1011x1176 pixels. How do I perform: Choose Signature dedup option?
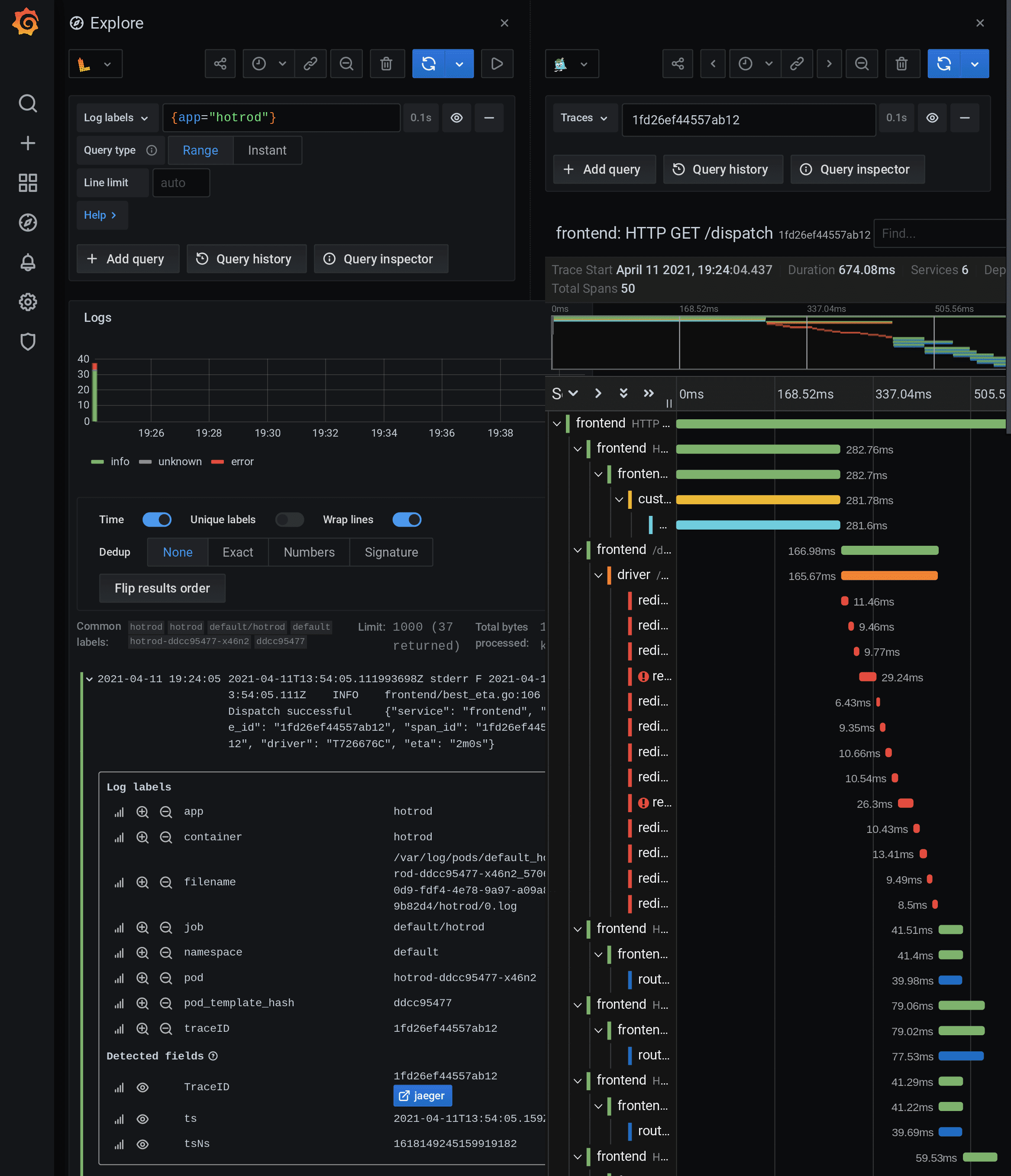coord(391,552)
